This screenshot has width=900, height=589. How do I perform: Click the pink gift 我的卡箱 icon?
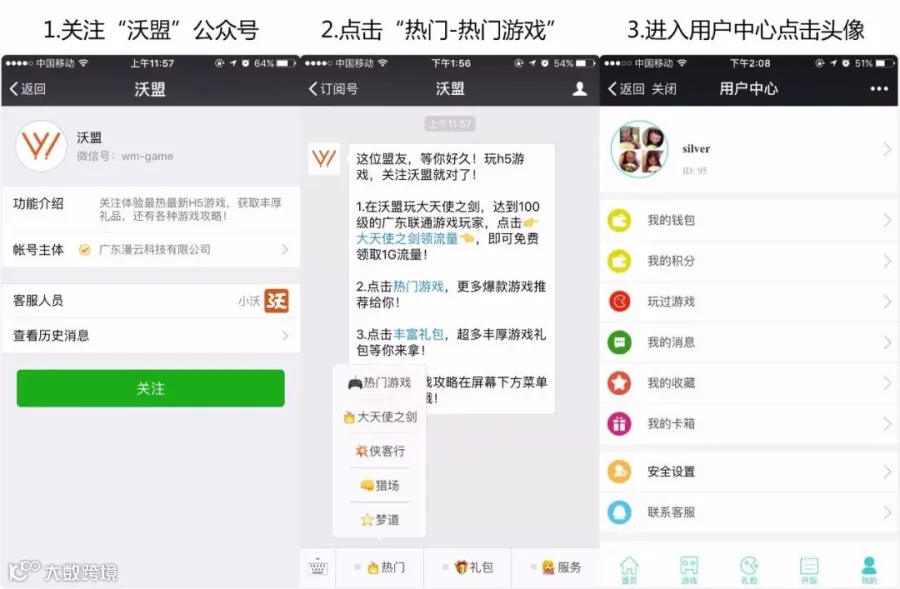pyautogui.click(x=619, y=424)
